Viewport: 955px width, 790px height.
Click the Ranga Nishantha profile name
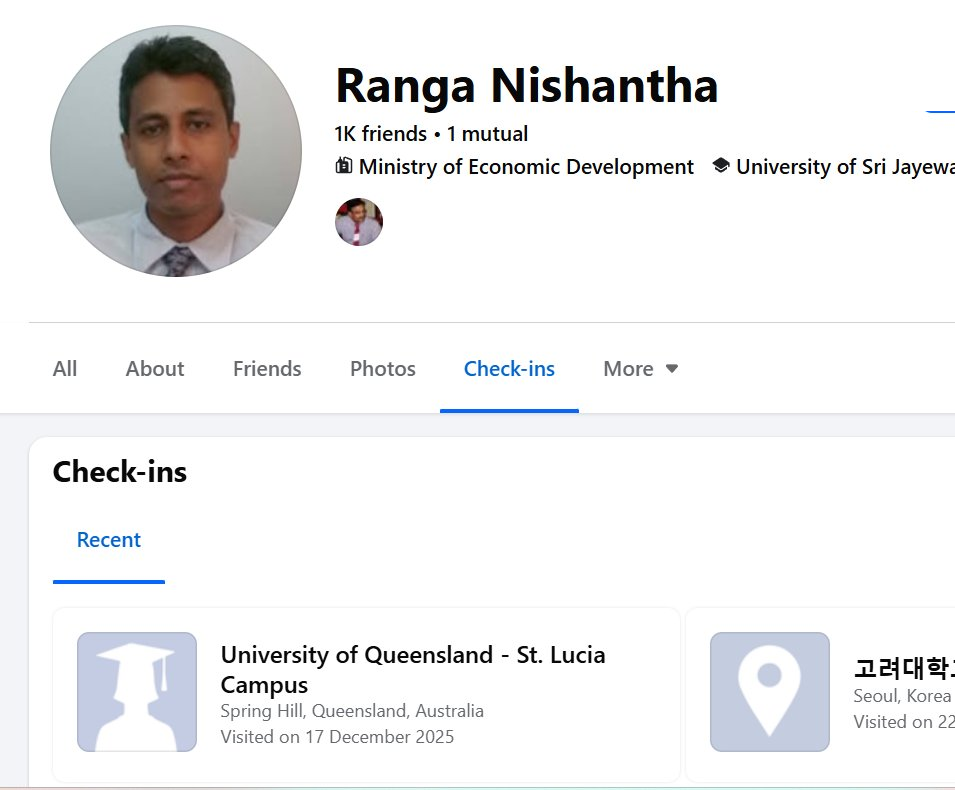527,85
